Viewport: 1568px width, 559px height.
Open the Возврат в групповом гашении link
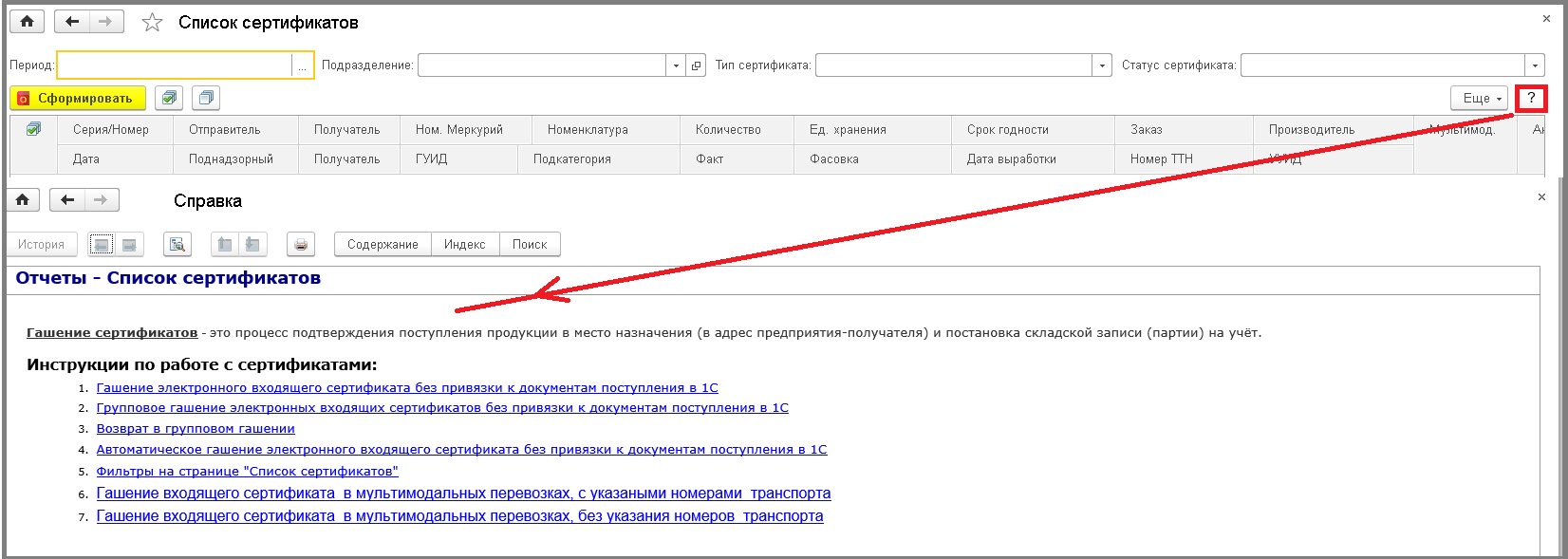pyautogui.click(x=196, y=429)
